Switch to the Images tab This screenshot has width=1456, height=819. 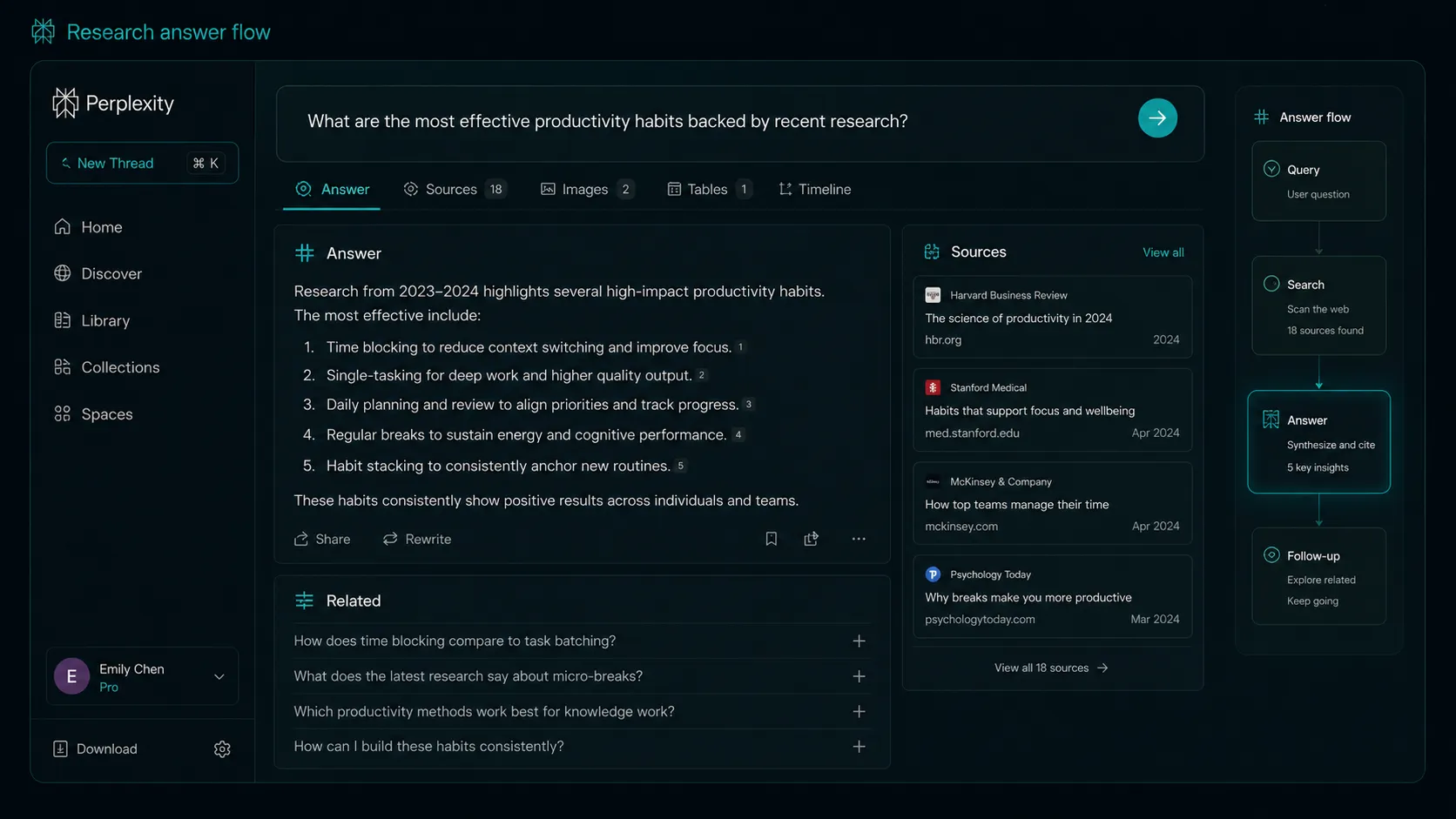587,189
